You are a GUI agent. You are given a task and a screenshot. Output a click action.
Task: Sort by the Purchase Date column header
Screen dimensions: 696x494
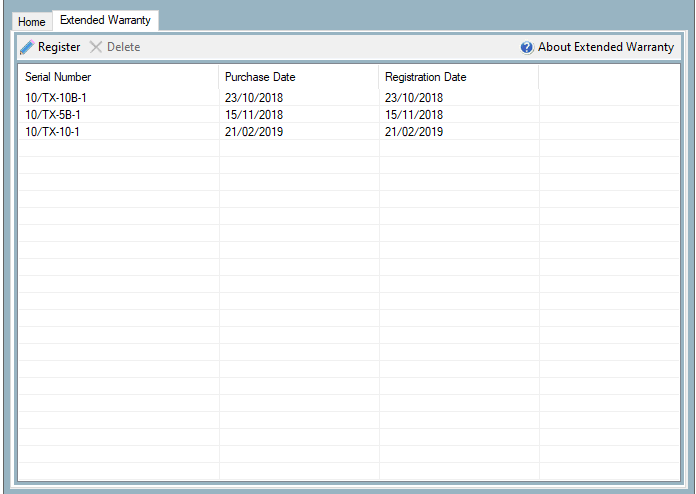299,77
